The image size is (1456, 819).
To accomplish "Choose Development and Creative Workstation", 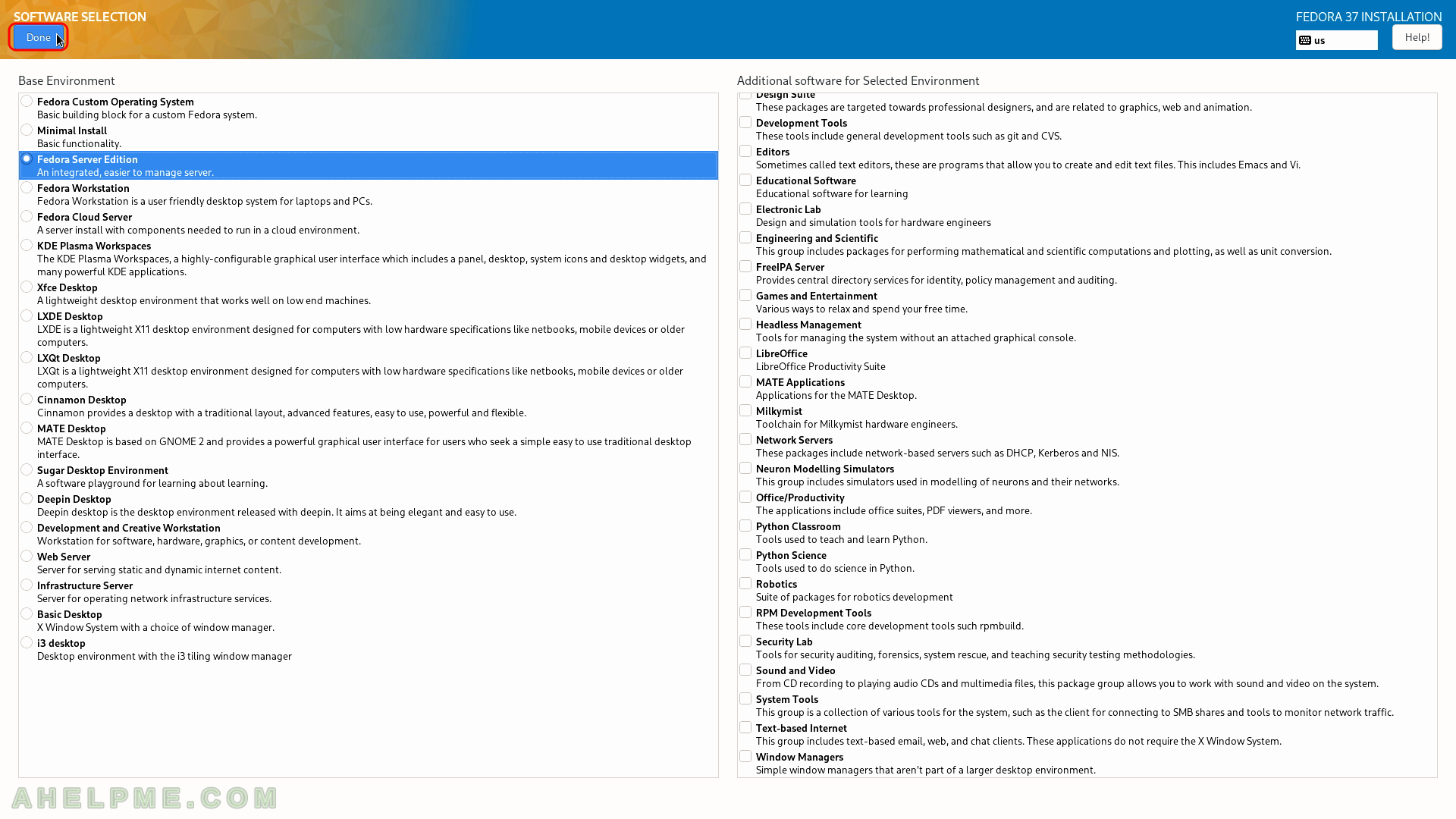I will (27, 527).
